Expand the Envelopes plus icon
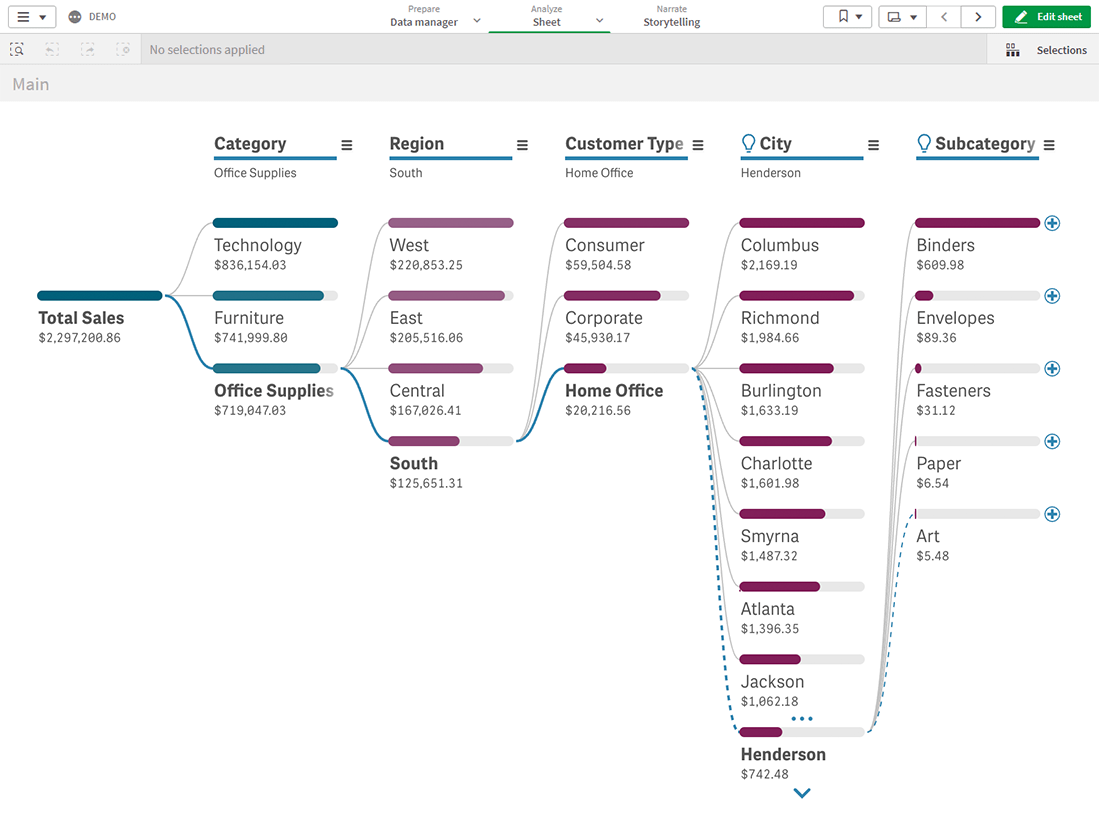 (1052, 296)
